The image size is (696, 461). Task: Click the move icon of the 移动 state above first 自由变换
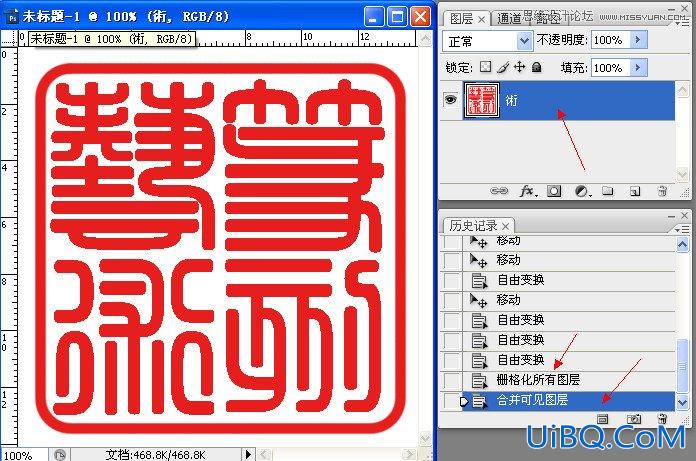tap(478, 260)
